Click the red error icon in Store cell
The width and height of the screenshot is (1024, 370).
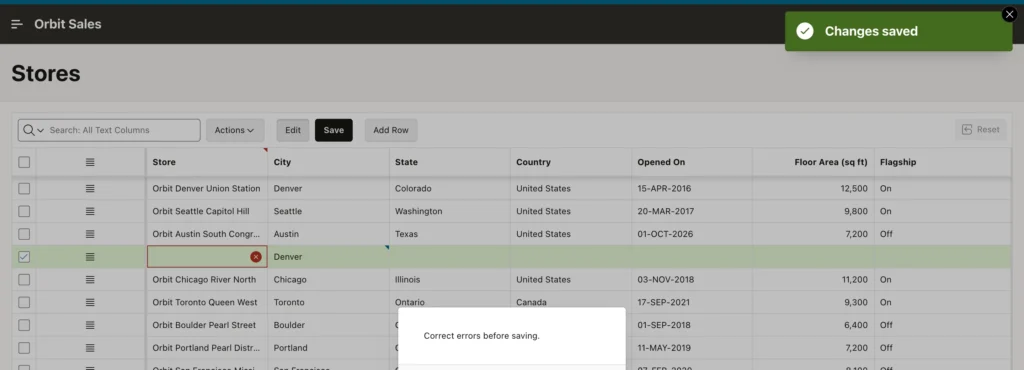[256, 257]
